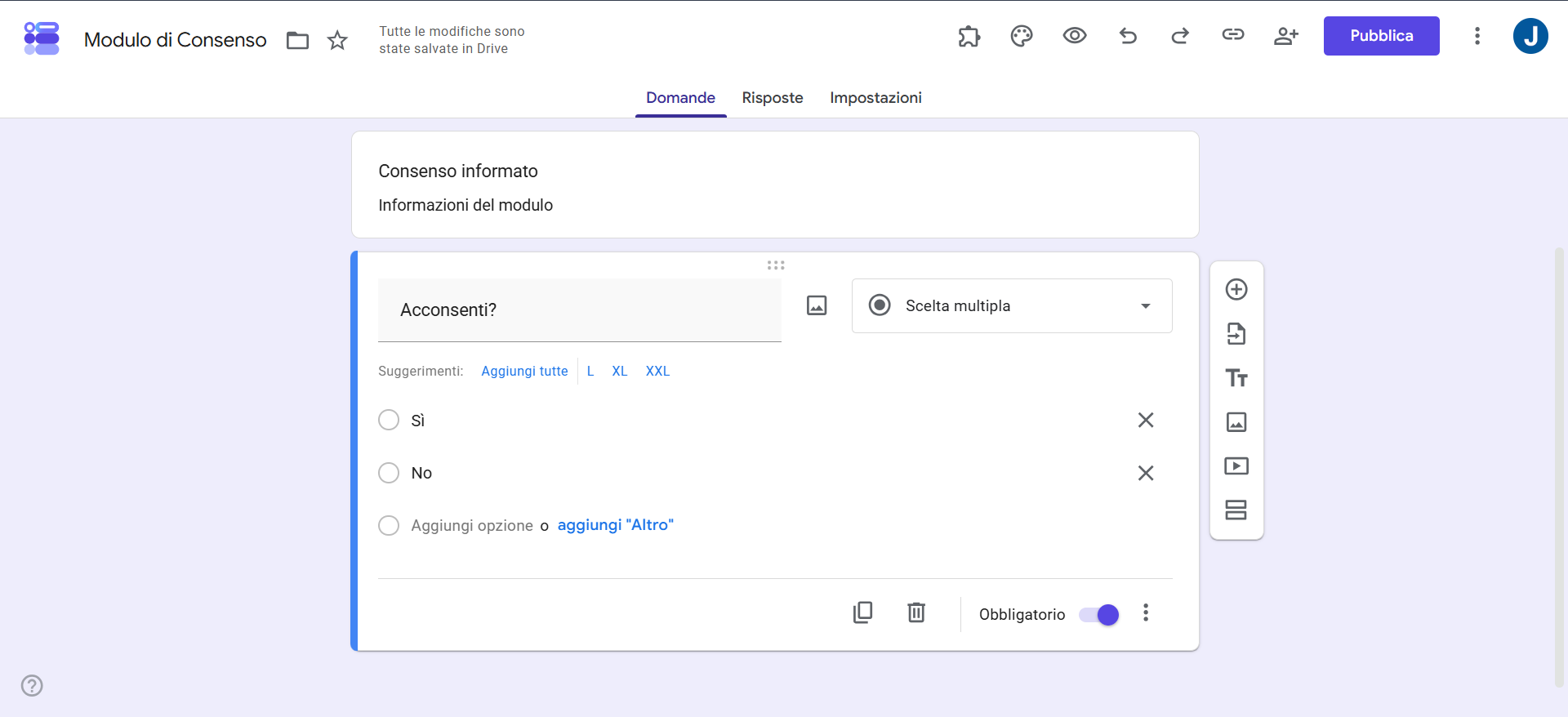
Task: Open the J account avatar
Action: point(1530,36)
